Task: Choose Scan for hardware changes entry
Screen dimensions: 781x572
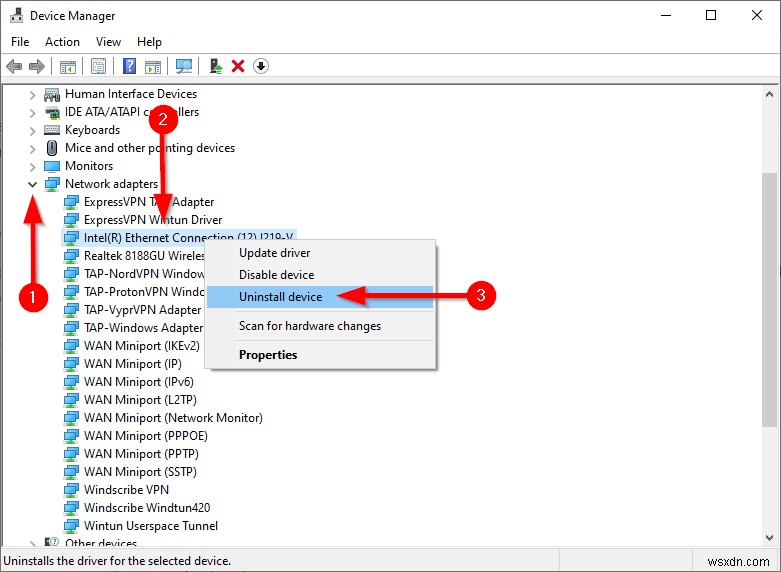Action: click(321, 326)
